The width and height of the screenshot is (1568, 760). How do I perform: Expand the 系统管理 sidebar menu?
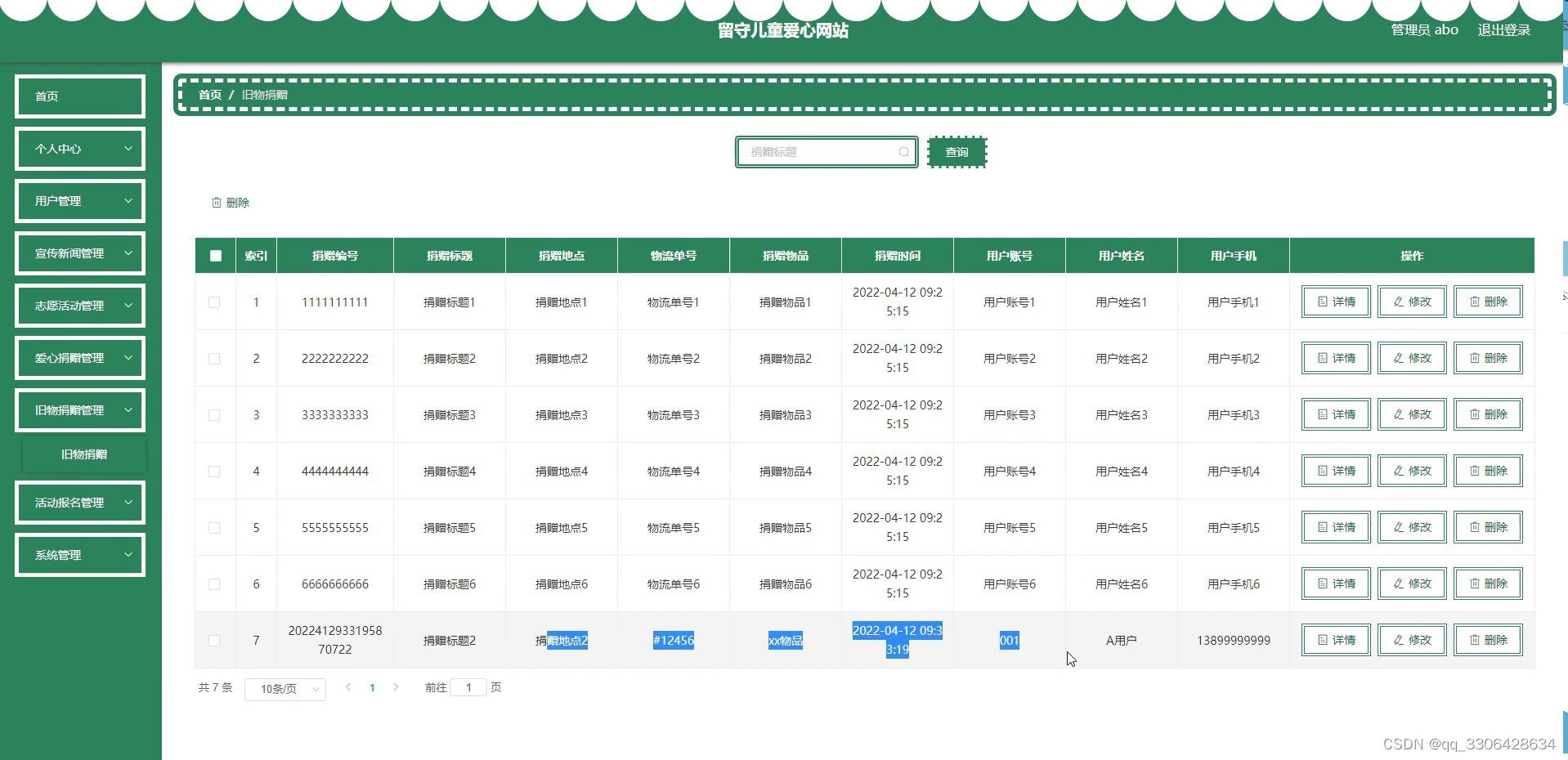point(80,555)
